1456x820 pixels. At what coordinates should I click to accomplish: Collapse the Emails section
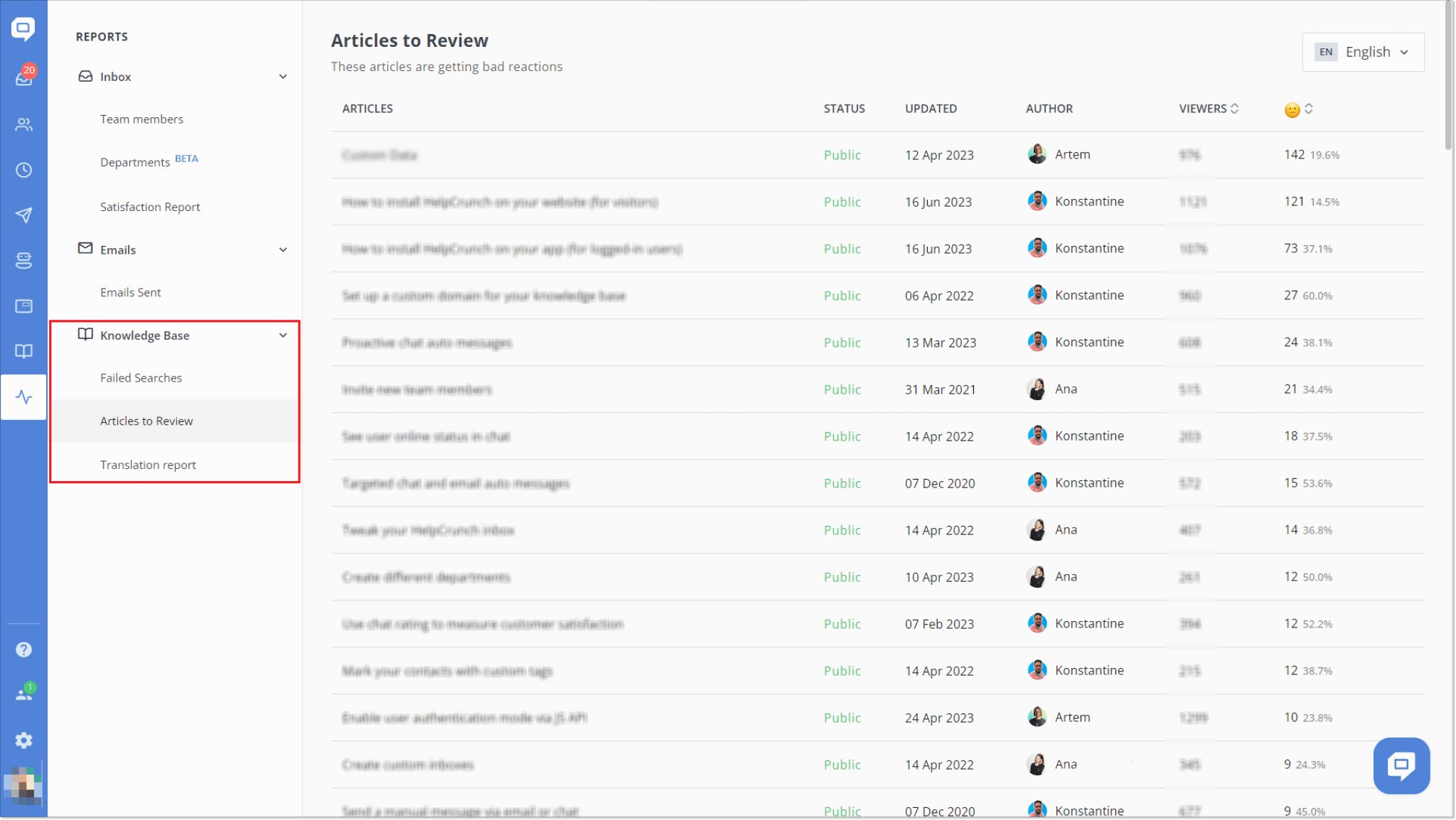point(284,249)
